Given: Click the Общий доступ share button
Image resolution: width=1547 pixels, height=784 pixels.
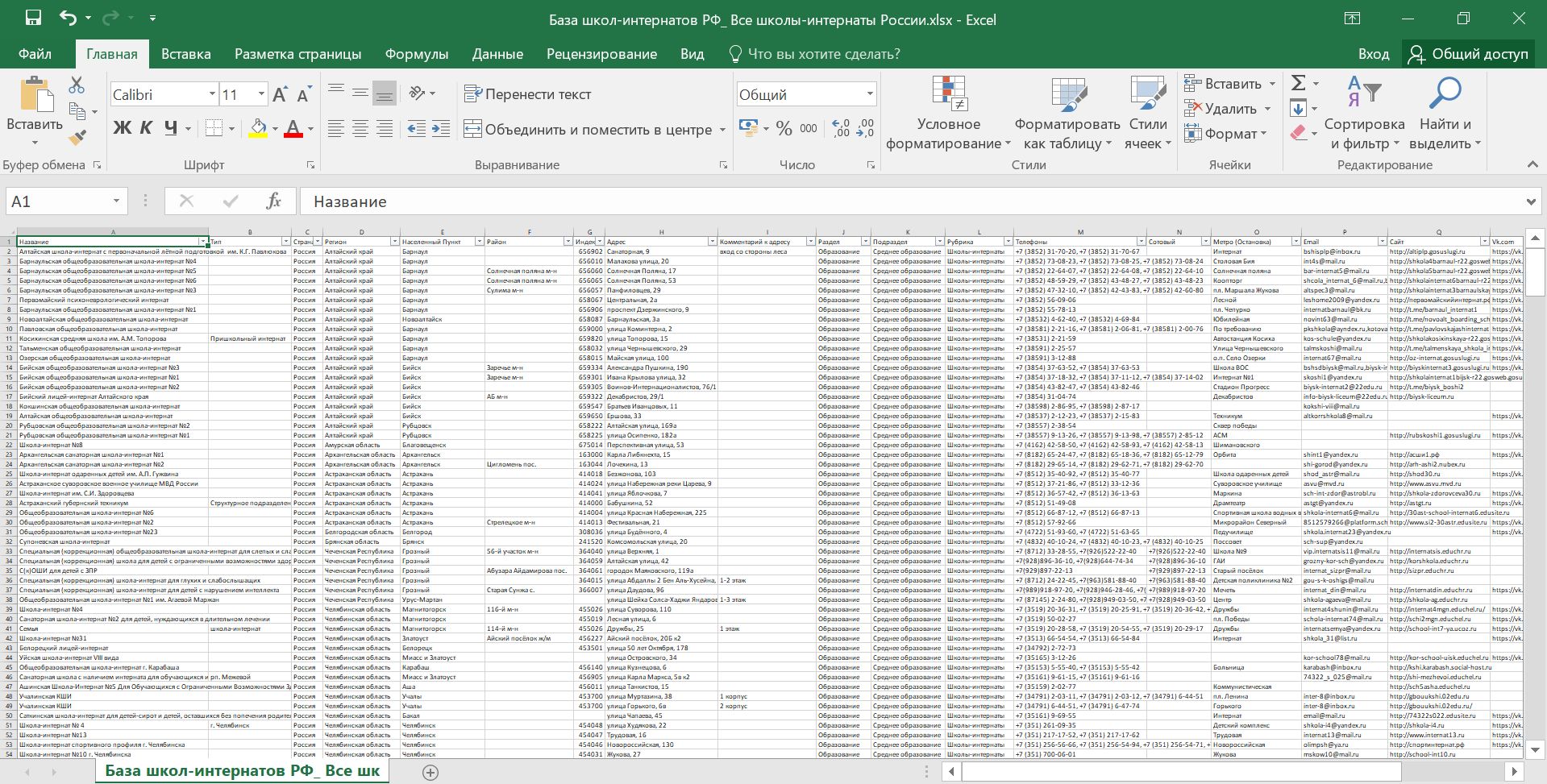Looking at the screenshot, I should (x=1468, y=54).
